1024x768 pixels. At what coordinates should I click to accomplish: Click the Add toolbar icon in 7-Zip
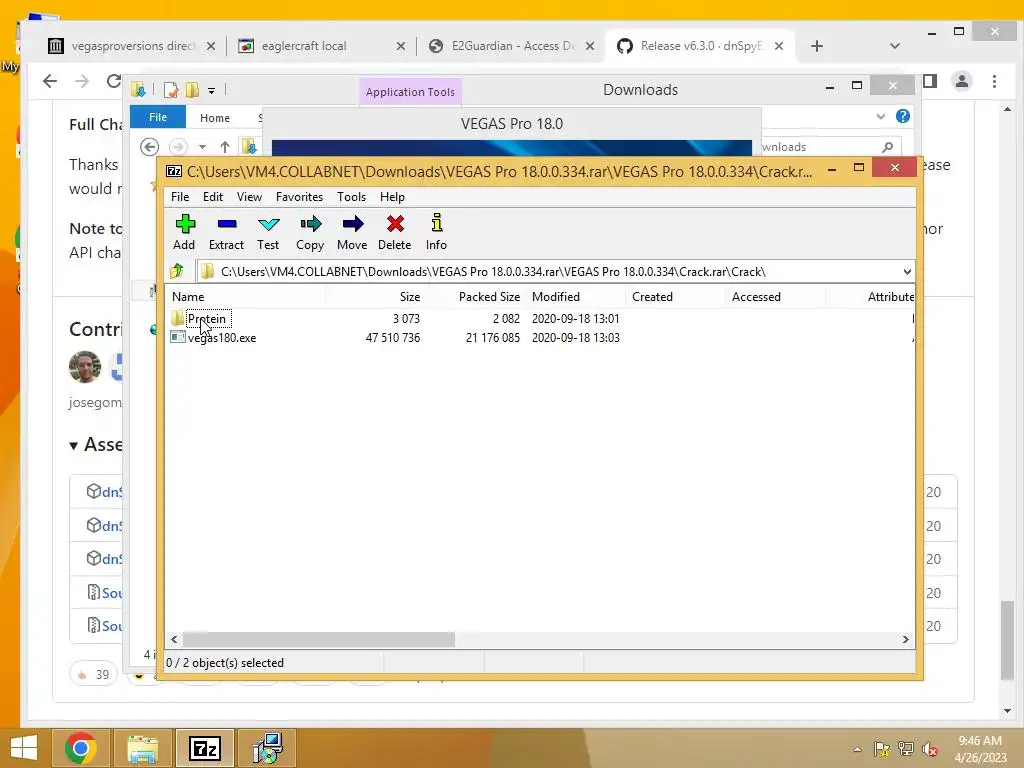(184, 232)
